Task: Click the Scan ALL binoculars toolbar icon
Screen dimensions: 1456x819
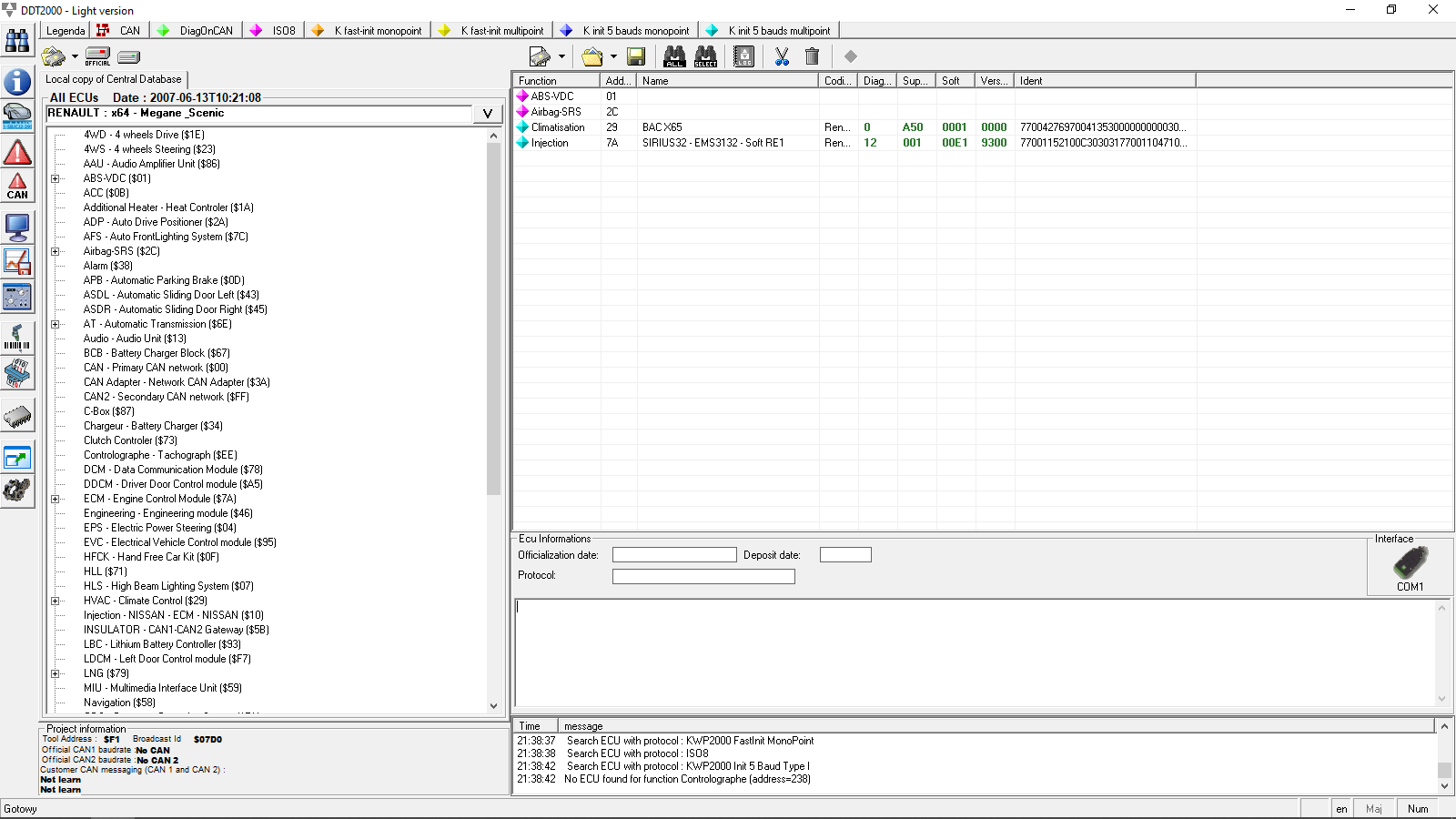Action: click(674, 56)
